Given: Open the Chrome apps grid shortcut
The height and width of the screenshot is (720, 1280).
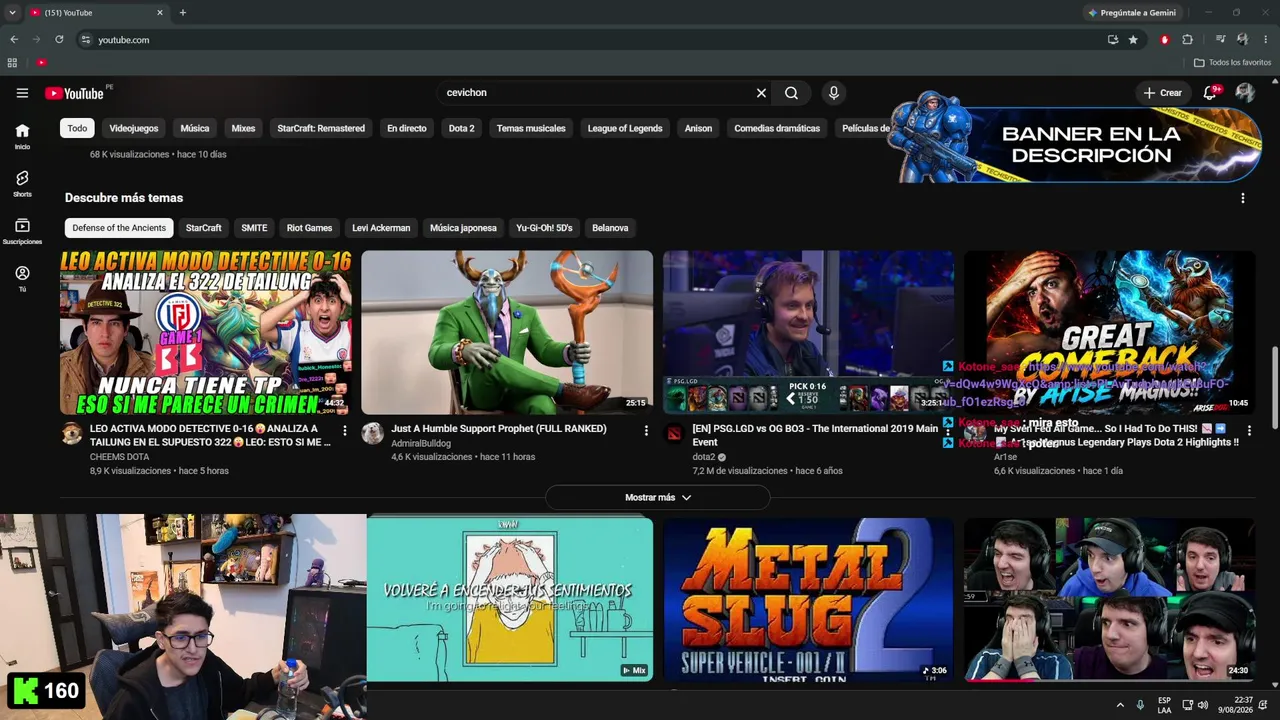Looking at the screenshot, I should click(x=12, y=63).
